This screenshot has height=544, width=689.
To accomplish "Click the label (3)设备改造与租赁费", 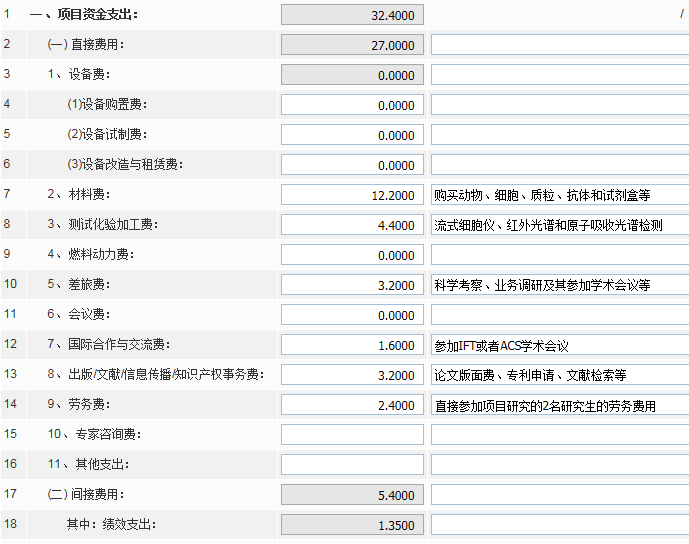I will tap(125, 164).
